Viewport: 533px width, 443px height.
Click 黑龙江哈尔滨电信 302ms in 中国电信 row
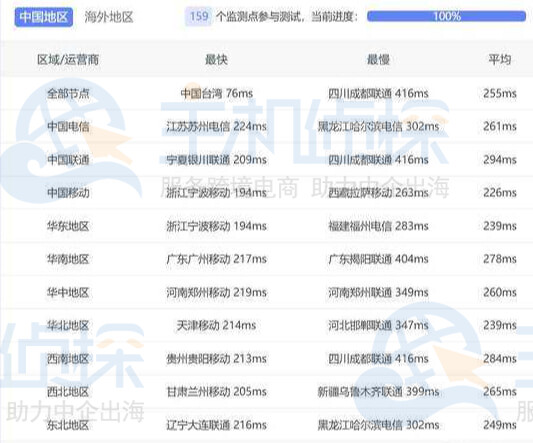(x=378, y=126)
